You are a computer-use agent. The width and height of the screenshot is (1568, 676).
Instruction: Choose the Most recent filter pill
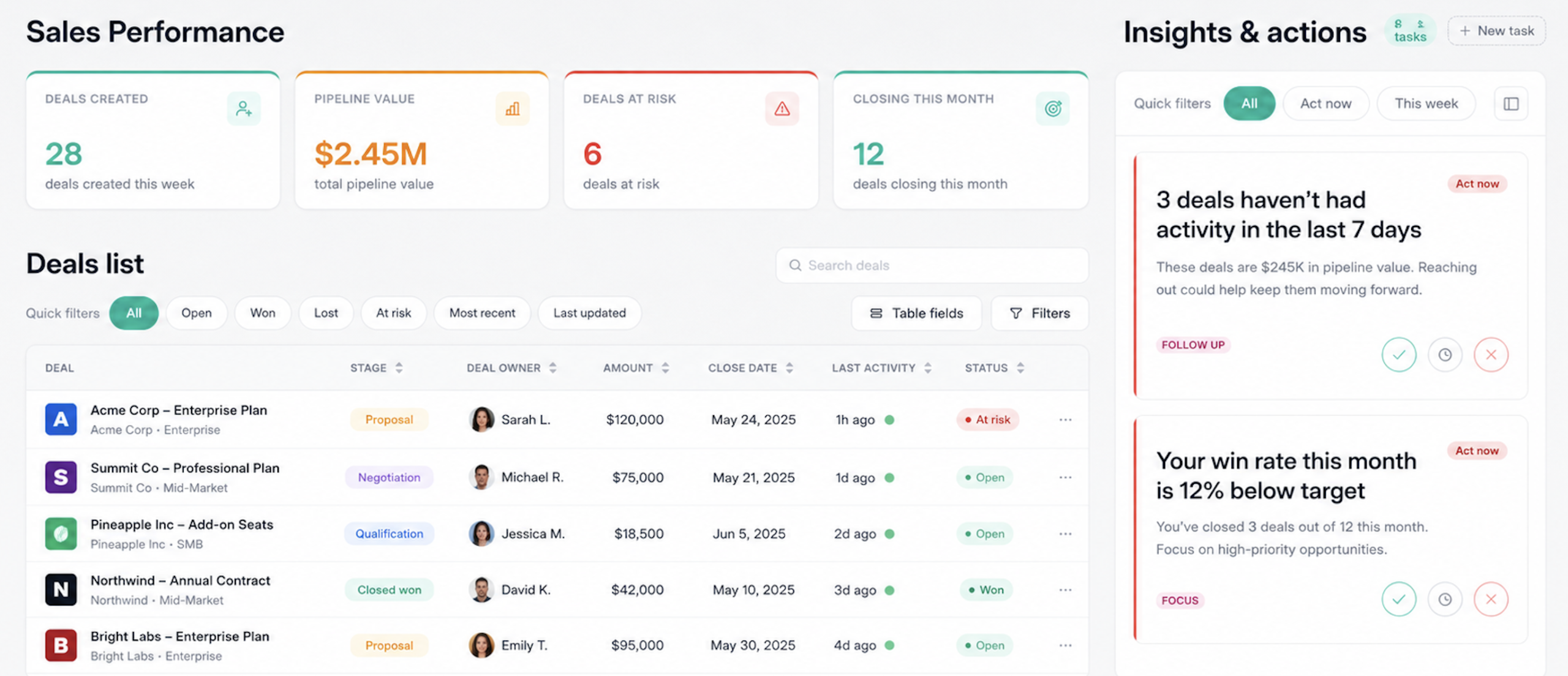[x=482, y=313]
